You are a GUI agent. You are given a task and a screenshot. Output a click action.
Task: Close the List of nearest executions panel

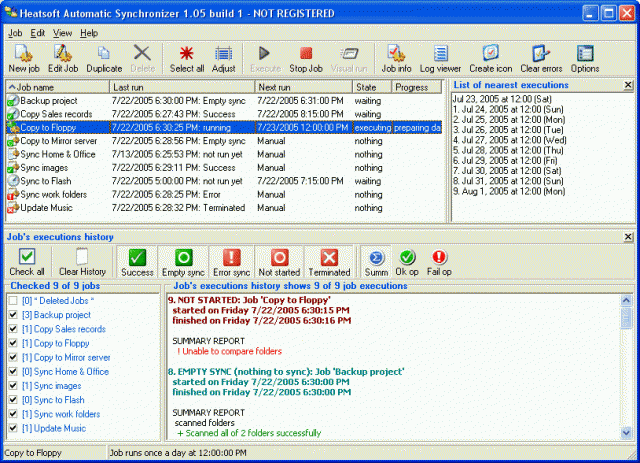pyautogui.click(x=628, y=86)
